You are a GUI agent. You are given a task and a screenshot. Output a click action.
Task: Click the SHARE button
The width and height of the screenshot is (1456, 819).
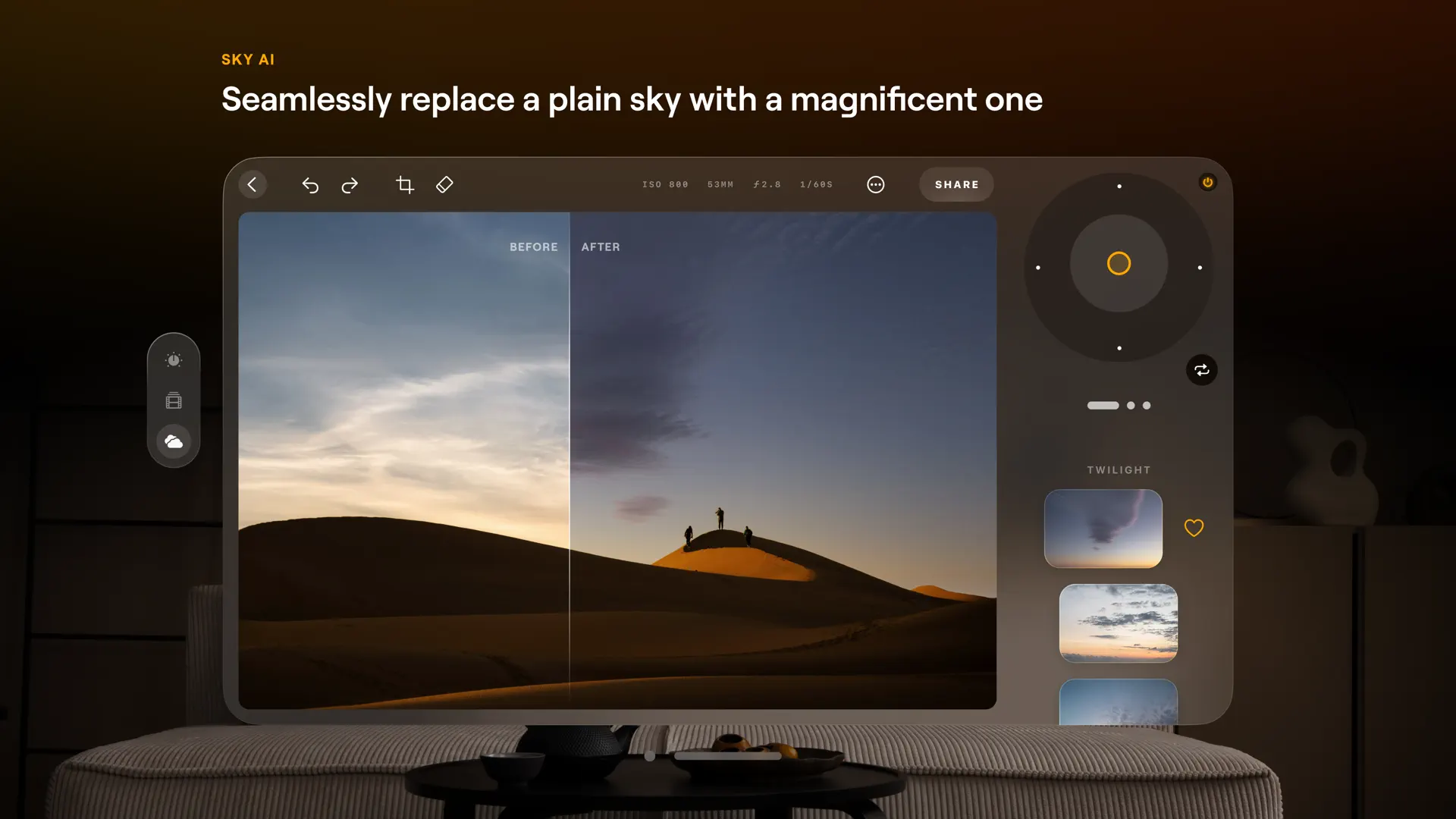[956, 184]
